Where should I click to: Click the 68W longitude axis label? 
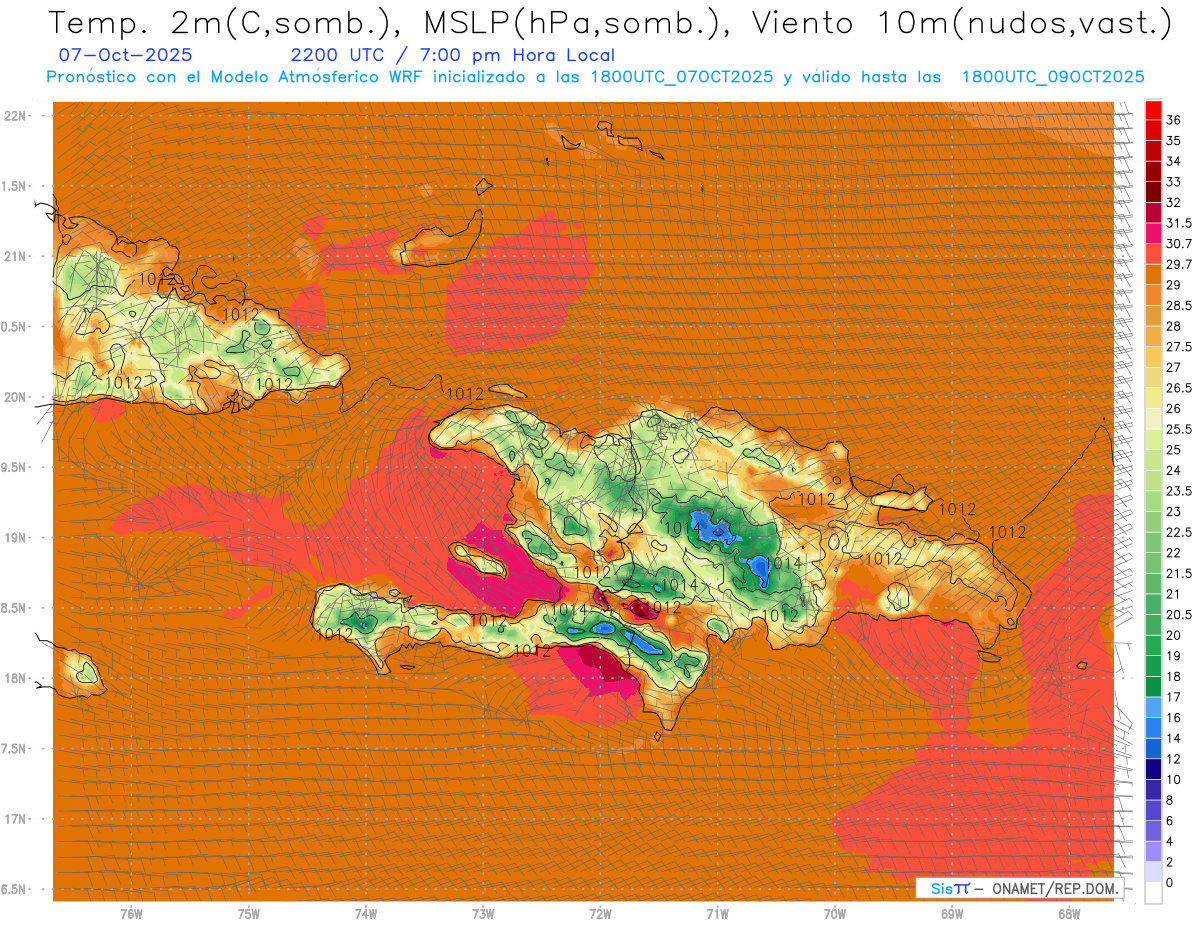(x=1068, y=914)
